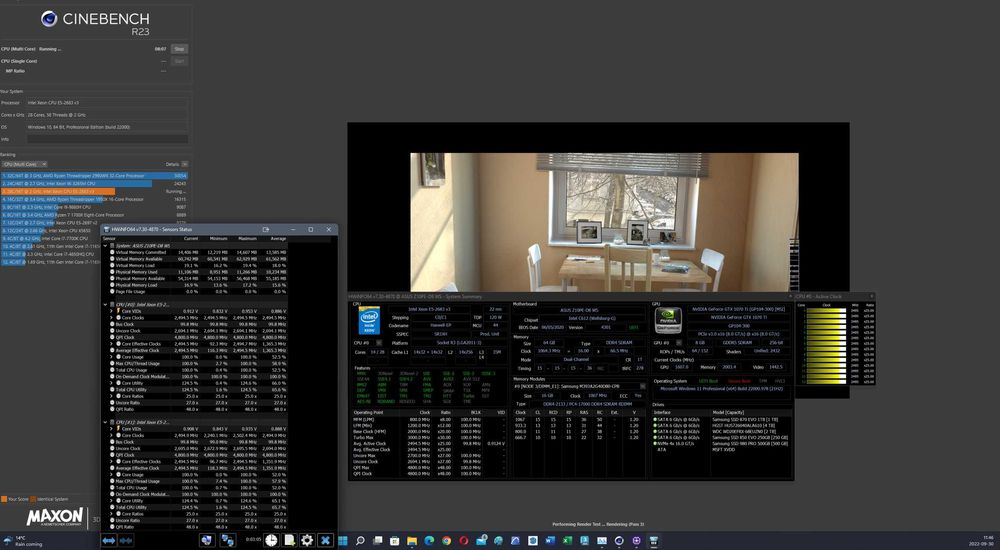Click the Average column header in HWiNFO sensors
The height and width of the screenshot is (550, 1000).
[278, 239]
